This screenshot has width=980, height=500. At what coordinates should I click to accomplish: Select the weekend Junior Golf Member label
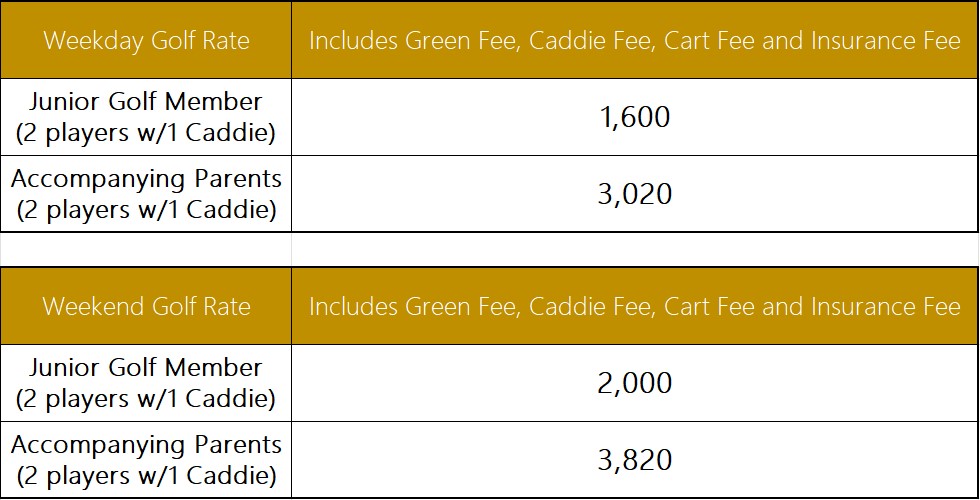pos(146,367)
